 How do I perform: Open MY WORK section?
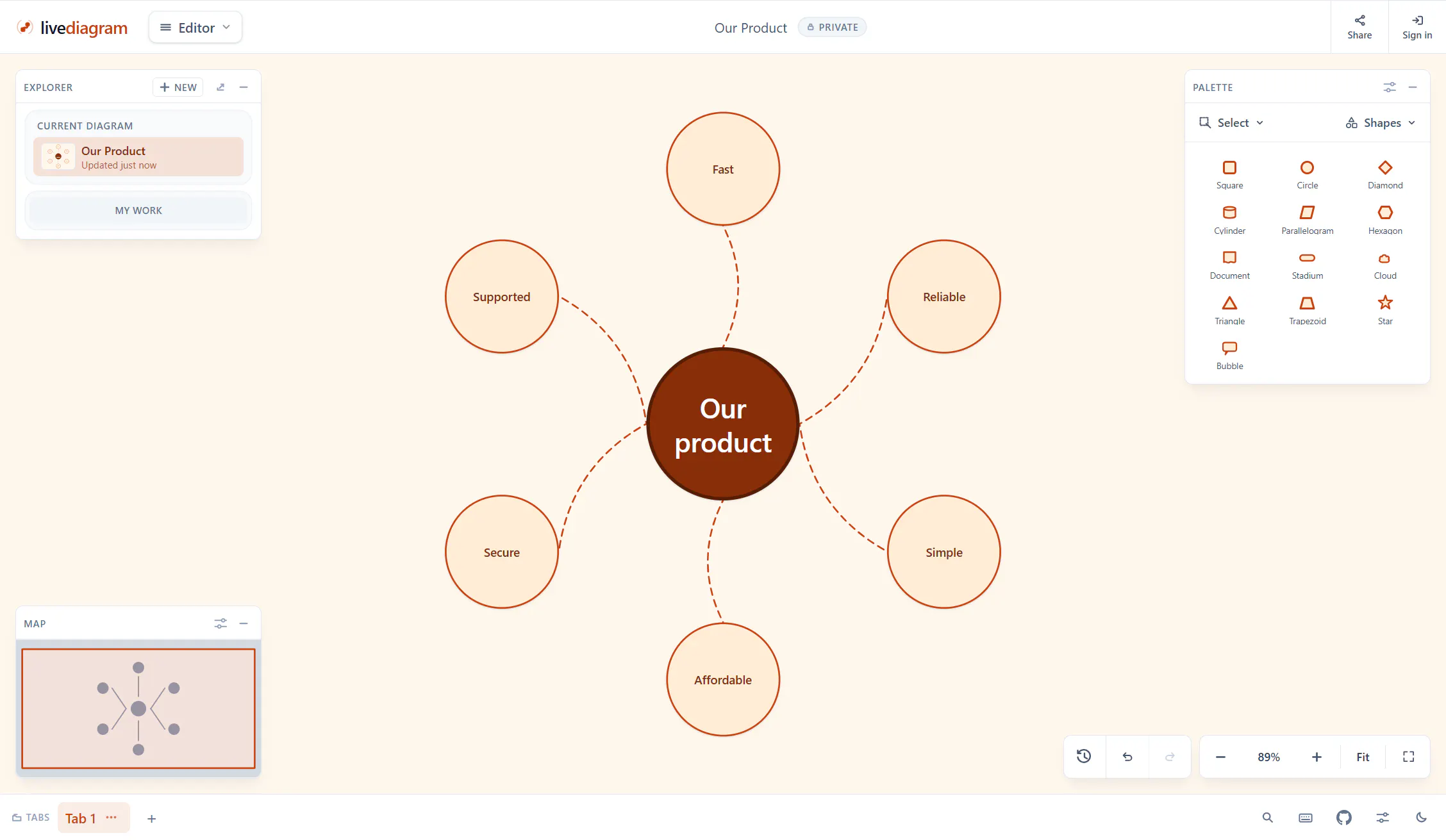(x=138, y=210)
